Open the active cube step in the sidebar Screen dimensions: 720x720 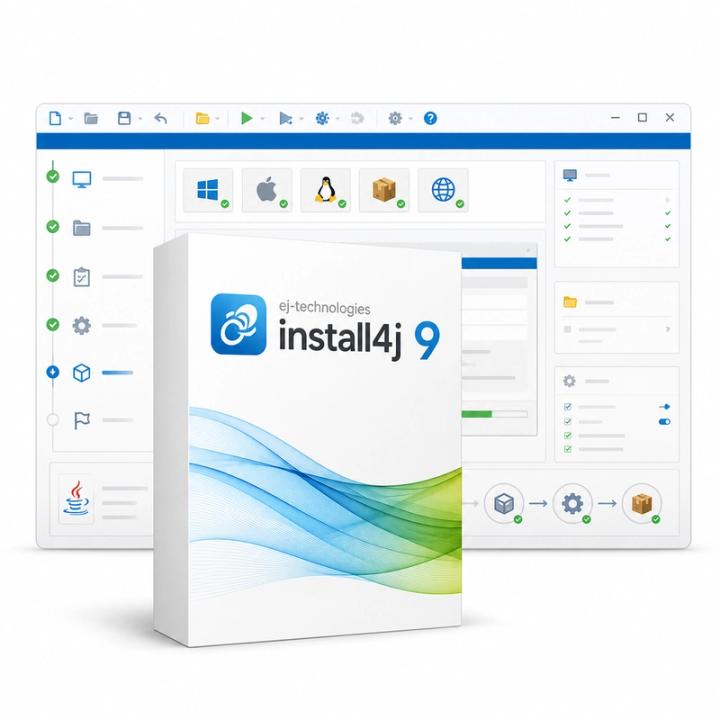click(82, 373)
